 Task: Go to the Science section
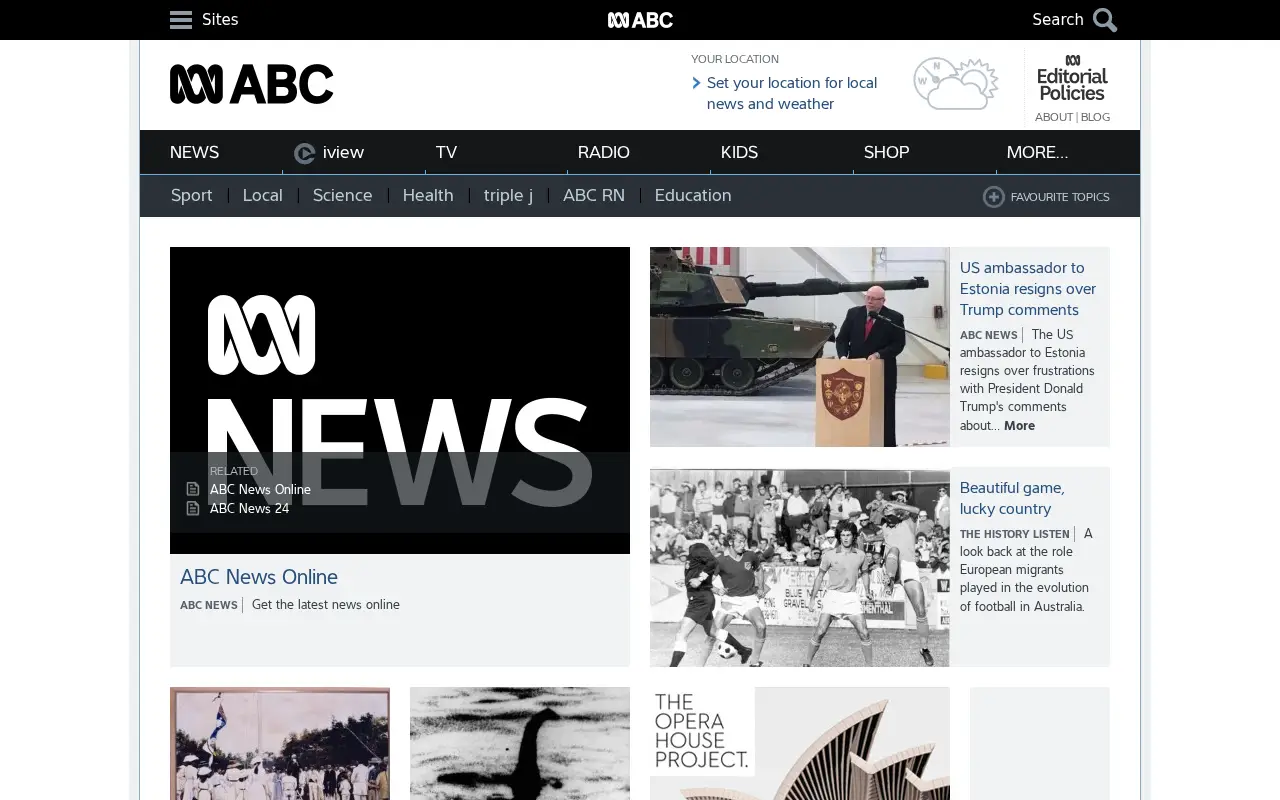click(x=342, y=195)
